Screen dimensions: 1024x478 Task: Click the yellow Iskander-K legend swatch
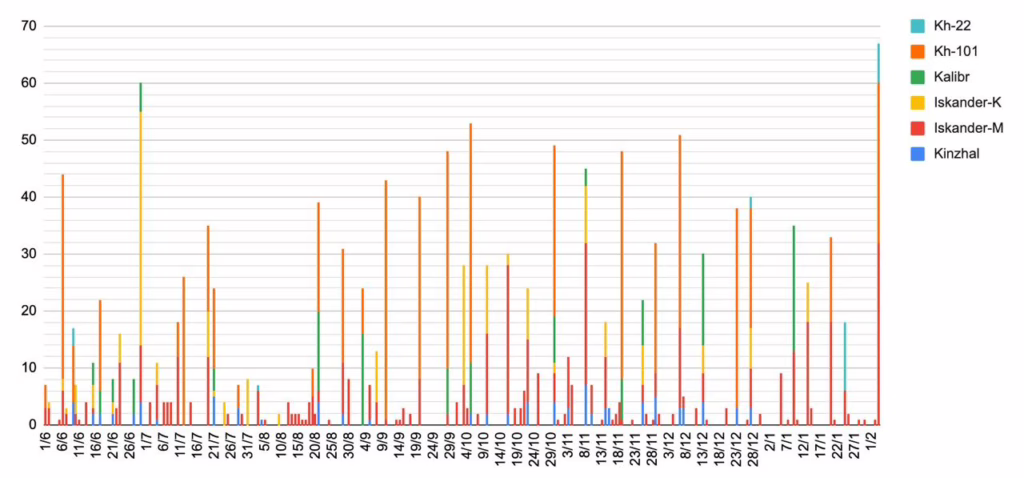coord(915,102)
